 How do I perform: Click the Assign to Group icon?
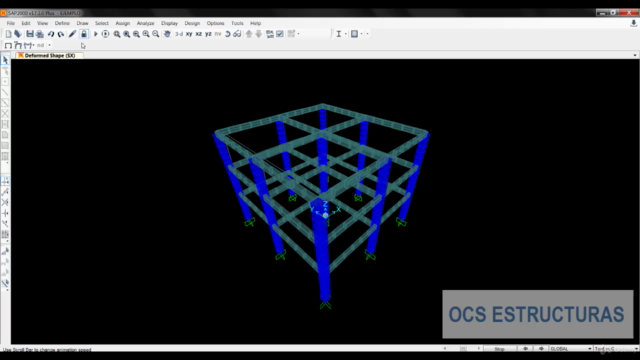[291, 34]
